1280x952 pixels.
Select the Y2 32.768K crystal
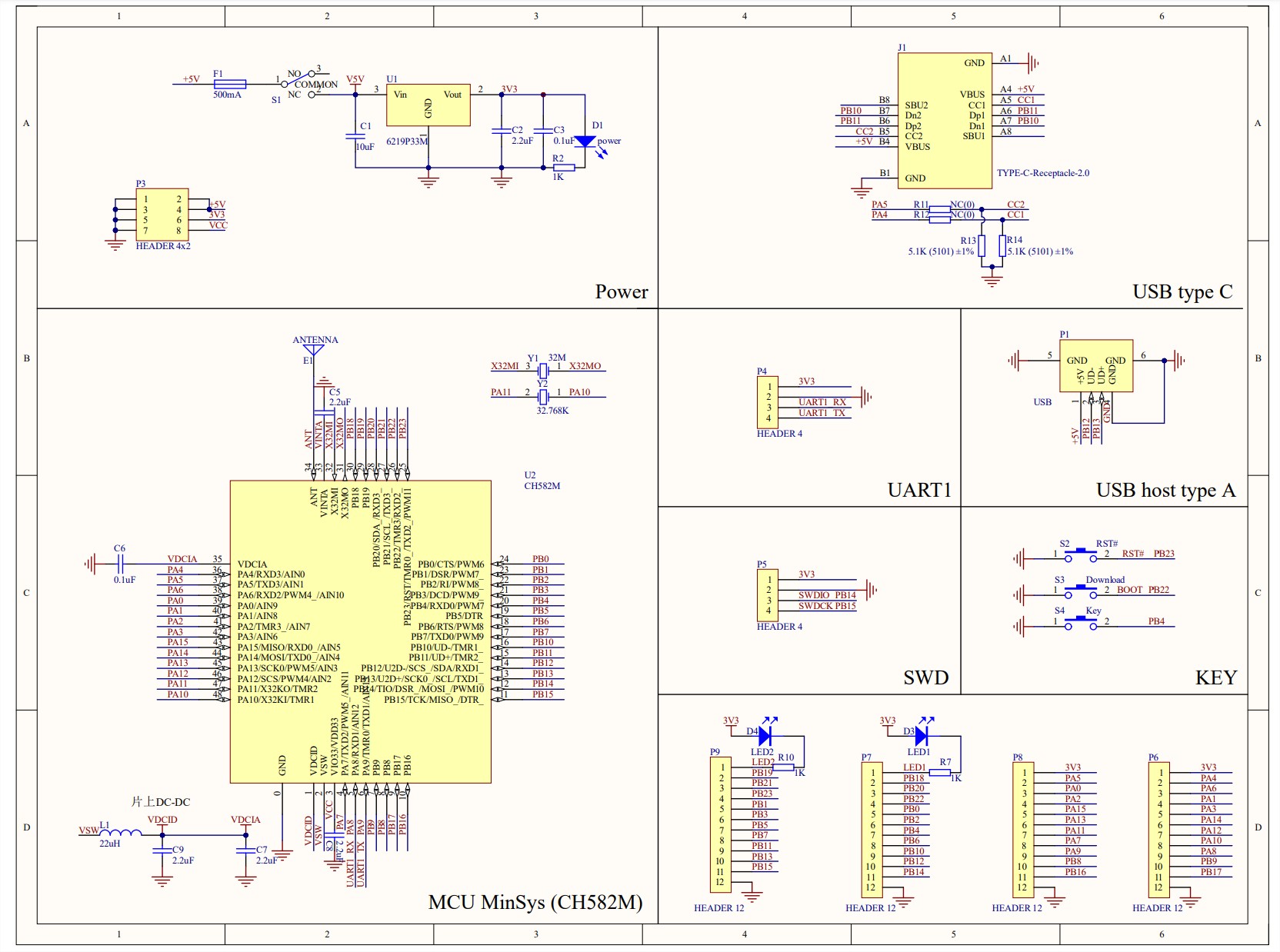click(543, 397)
